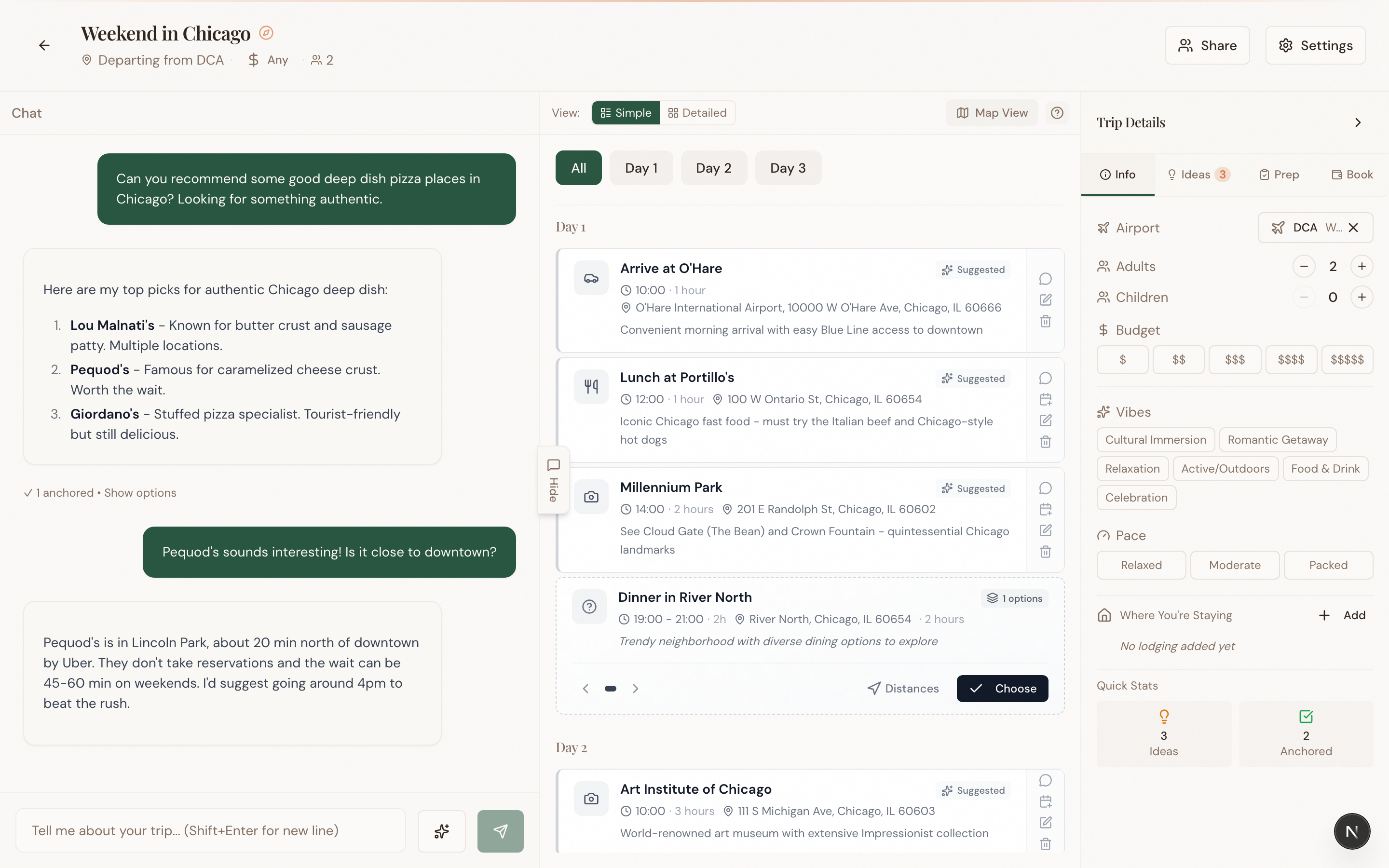Image resolution: width=1389 pixels, height=868 pixels.
Task: Switch view to Detailed
Action: pyautogui.click(x=697, y=112)
